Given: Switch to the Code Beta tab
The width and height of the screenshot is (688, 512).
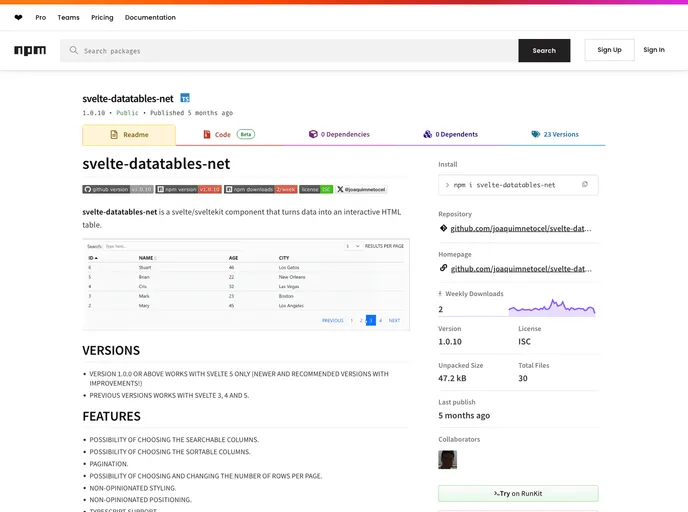Looking at the screenshot, I should pos(229,134).
